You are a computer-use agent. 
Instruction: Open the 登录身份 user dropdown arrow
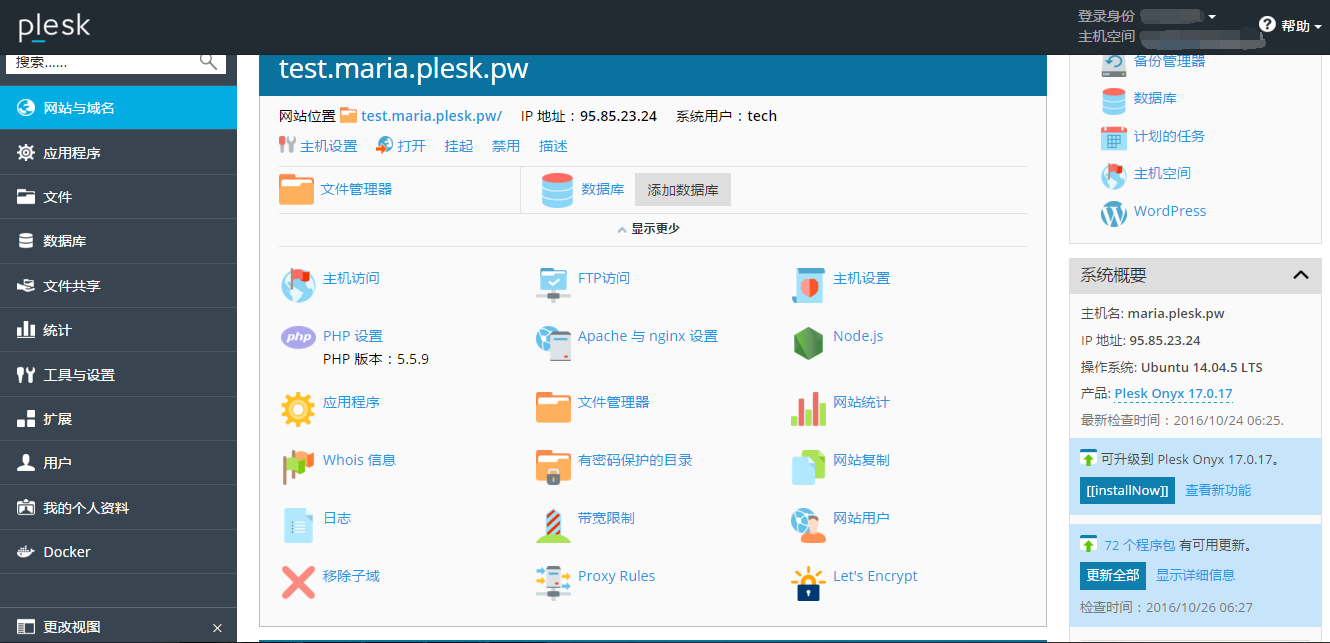pyautogui.click(x=1212, y=17)
